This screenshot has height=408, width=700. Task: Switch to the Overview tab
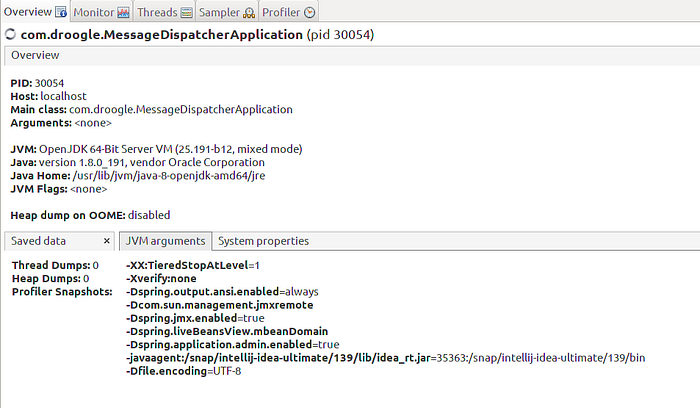click(x=35, y=12)
